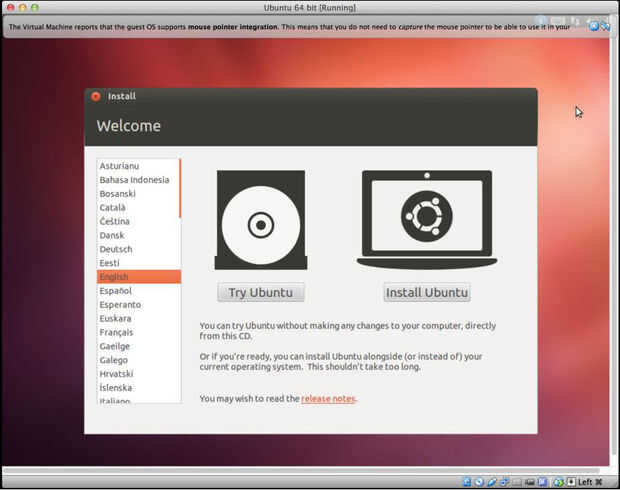Select Galego language
The width and height of the screenshot is (620, 490).
click(138, 360)
